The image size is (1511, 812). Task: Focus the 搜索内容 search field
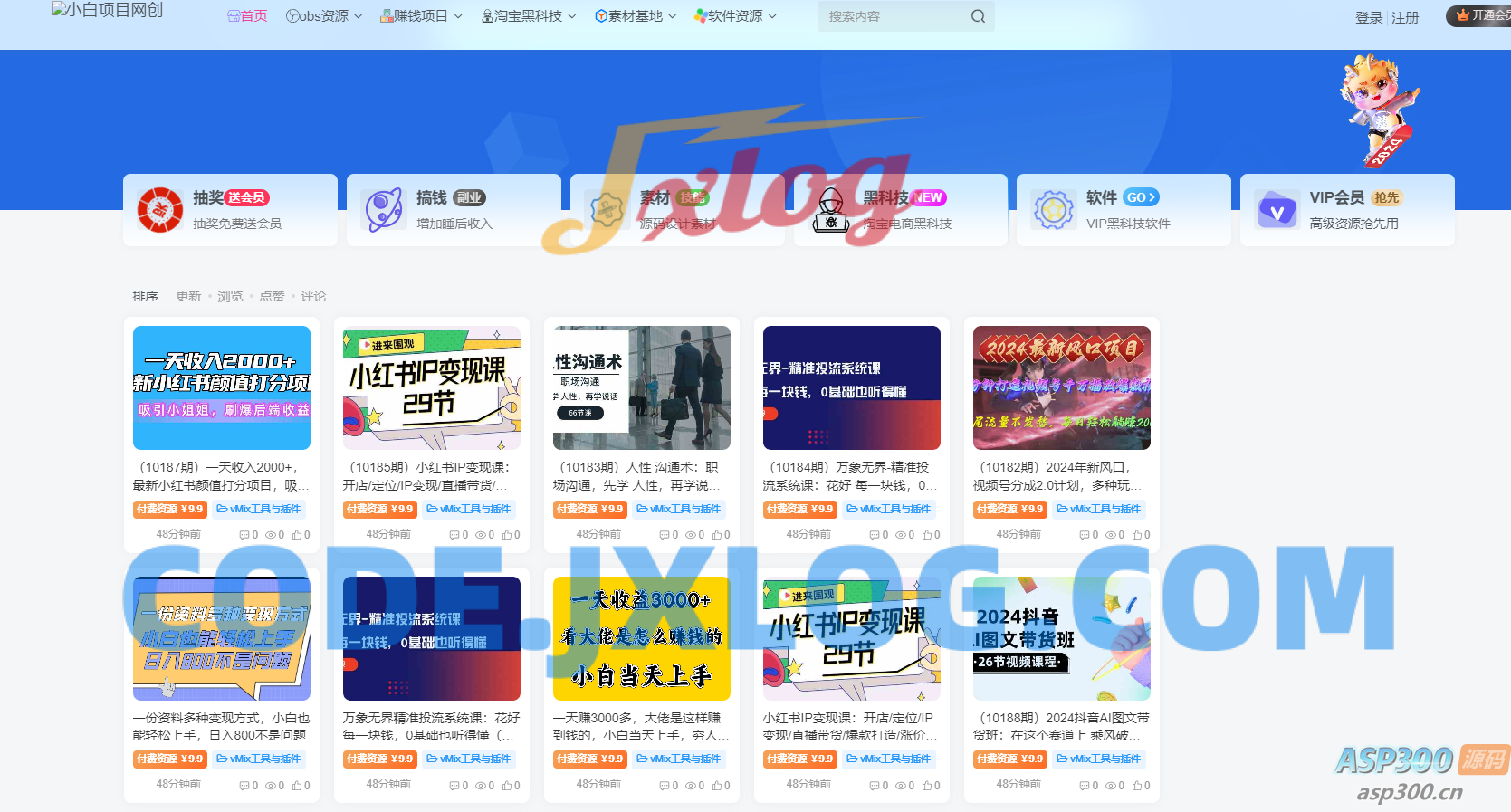pyautogui.click(x=892, y=16)
